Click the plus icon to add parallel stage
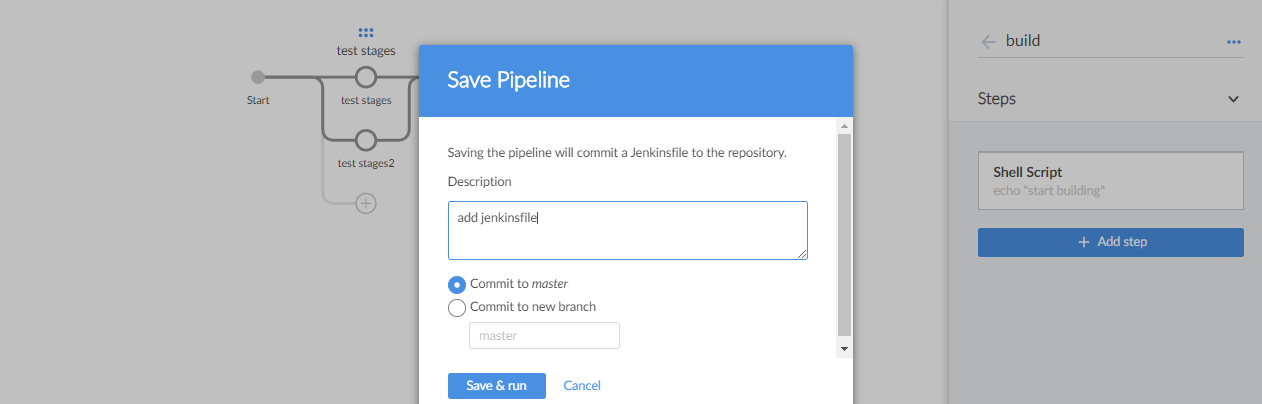Viewport: 1262px width, 404px height. tap(366, 203)
